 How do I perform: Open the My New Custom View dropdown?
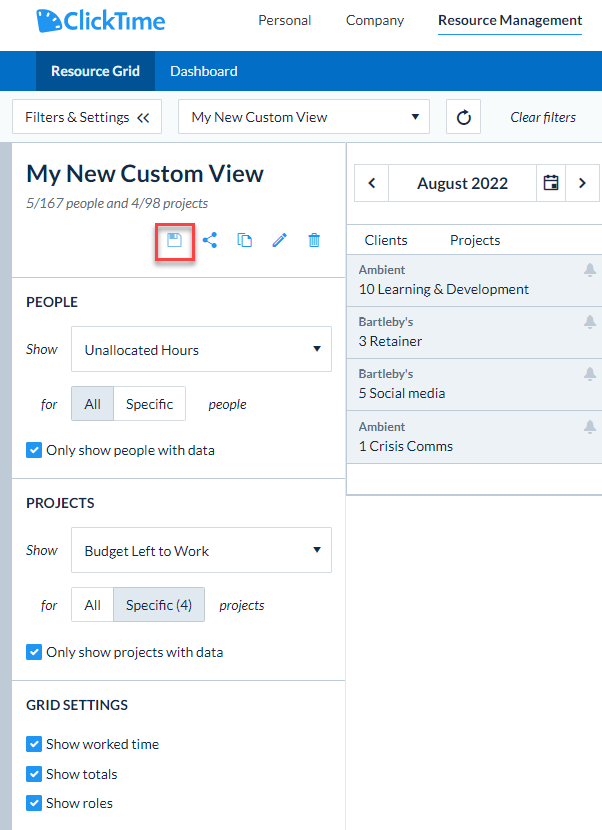coord(304,117)
